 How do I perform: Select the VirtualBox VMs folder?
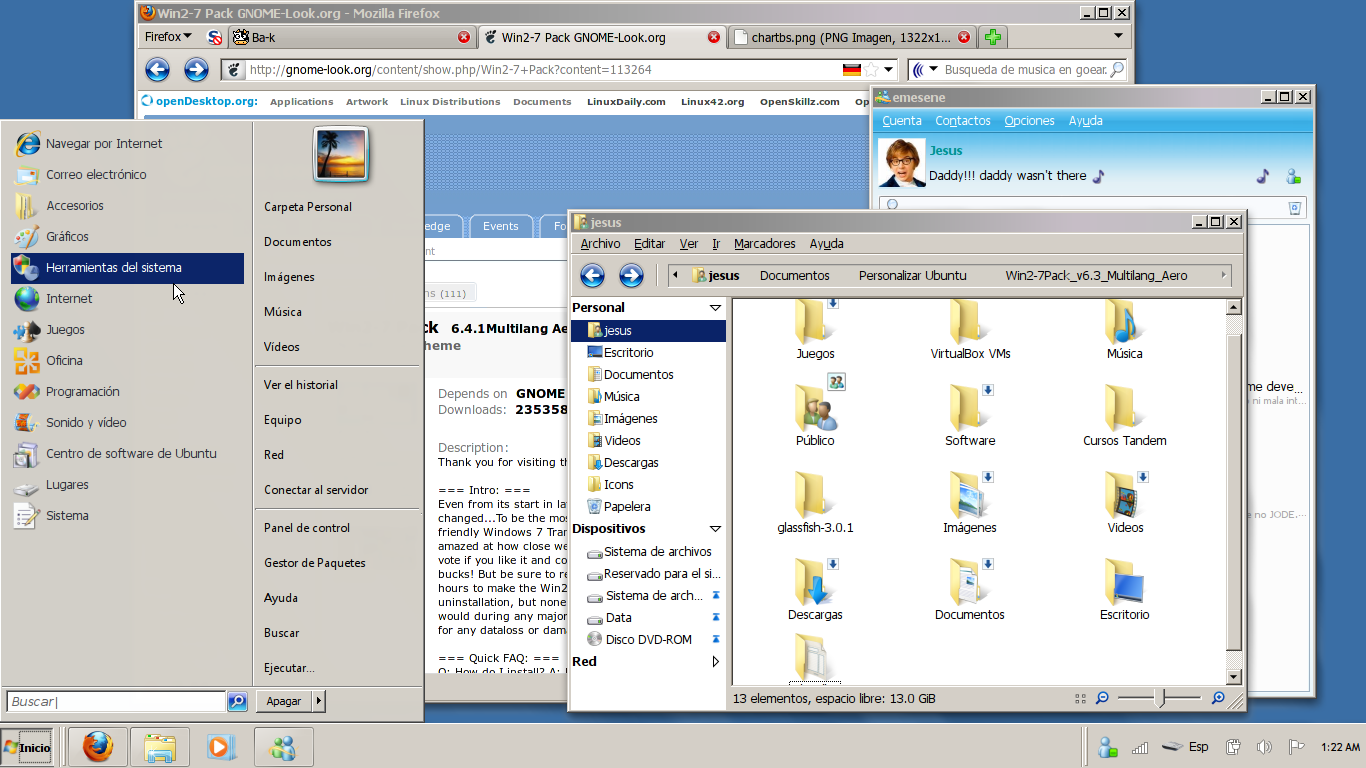point(970,328)
